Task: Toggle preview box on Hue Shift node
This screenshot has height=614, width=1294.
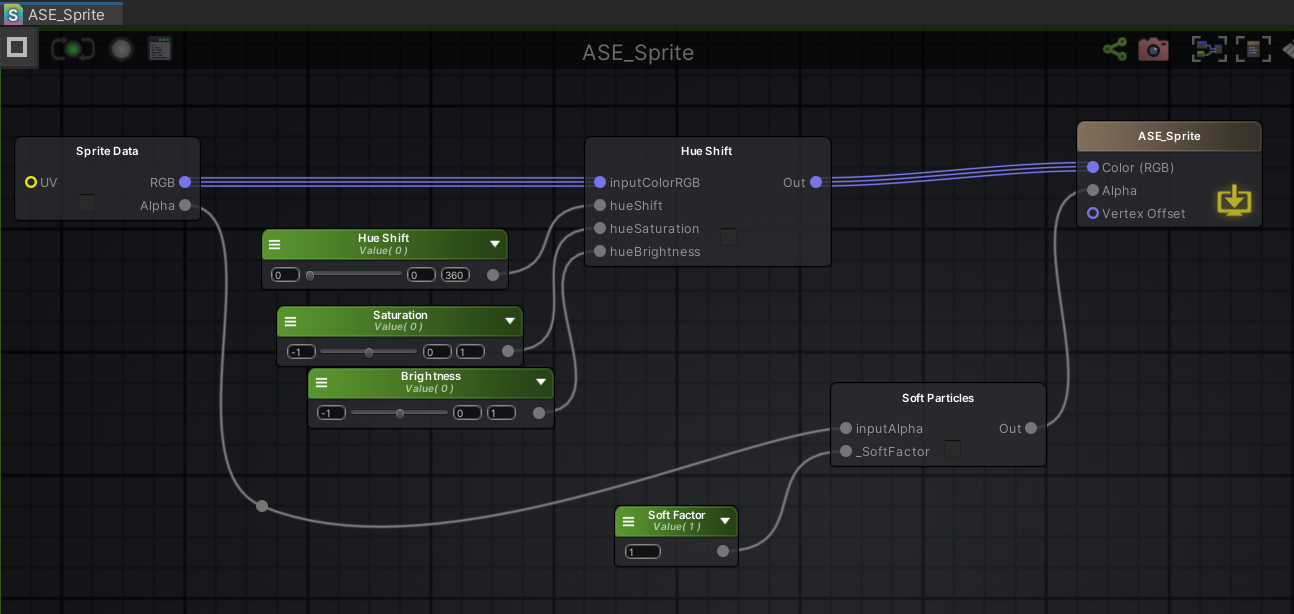Action: 729,237
